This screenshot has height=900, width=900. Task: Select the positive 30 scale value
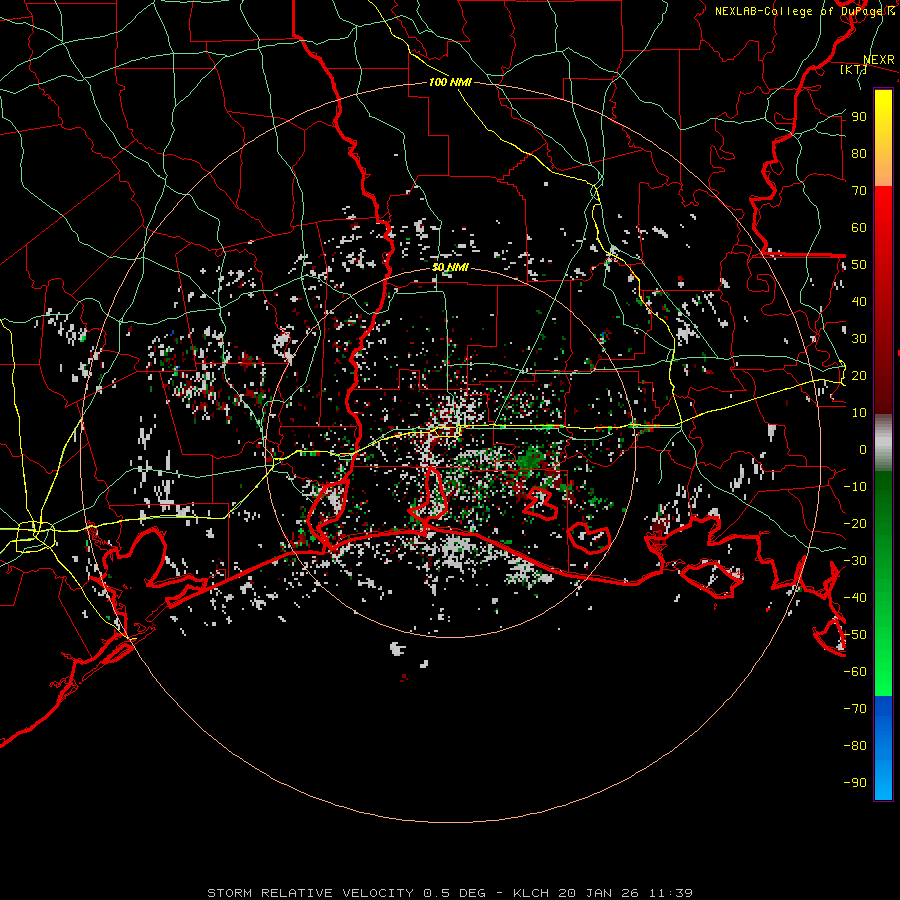coord(859,339)
